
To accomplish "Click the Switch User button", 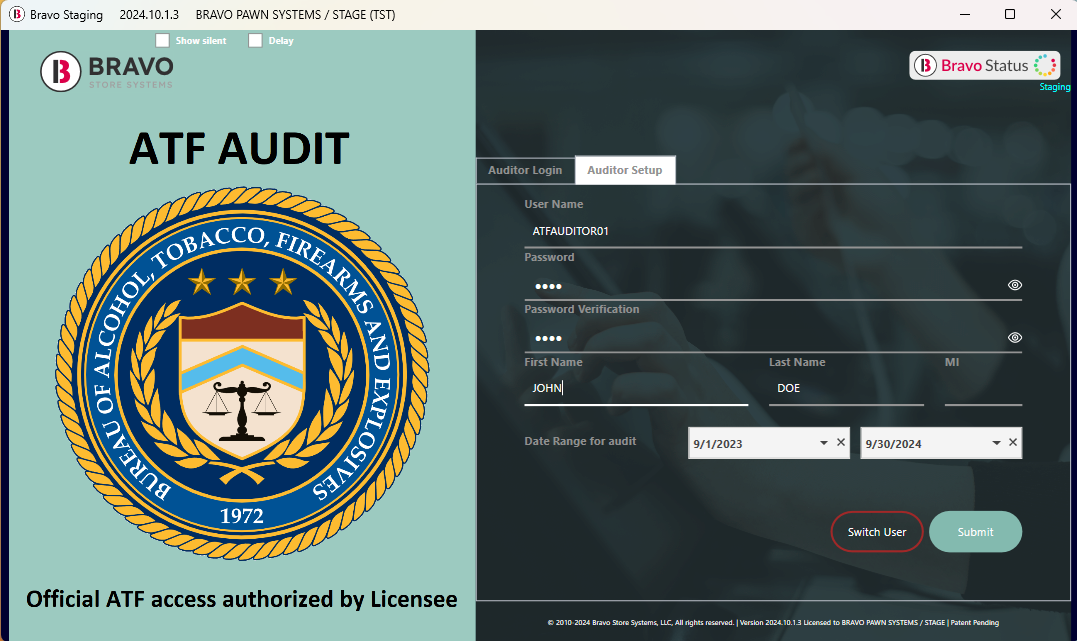I will [876, 532].
